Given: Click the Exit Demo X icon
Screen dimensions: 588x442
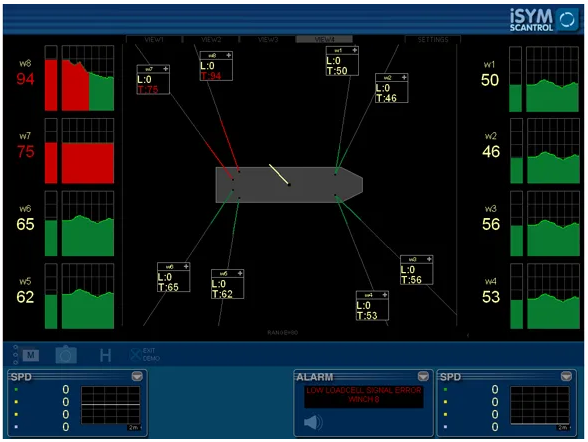Looking at the screenshot, I should (x=135, y=355).
